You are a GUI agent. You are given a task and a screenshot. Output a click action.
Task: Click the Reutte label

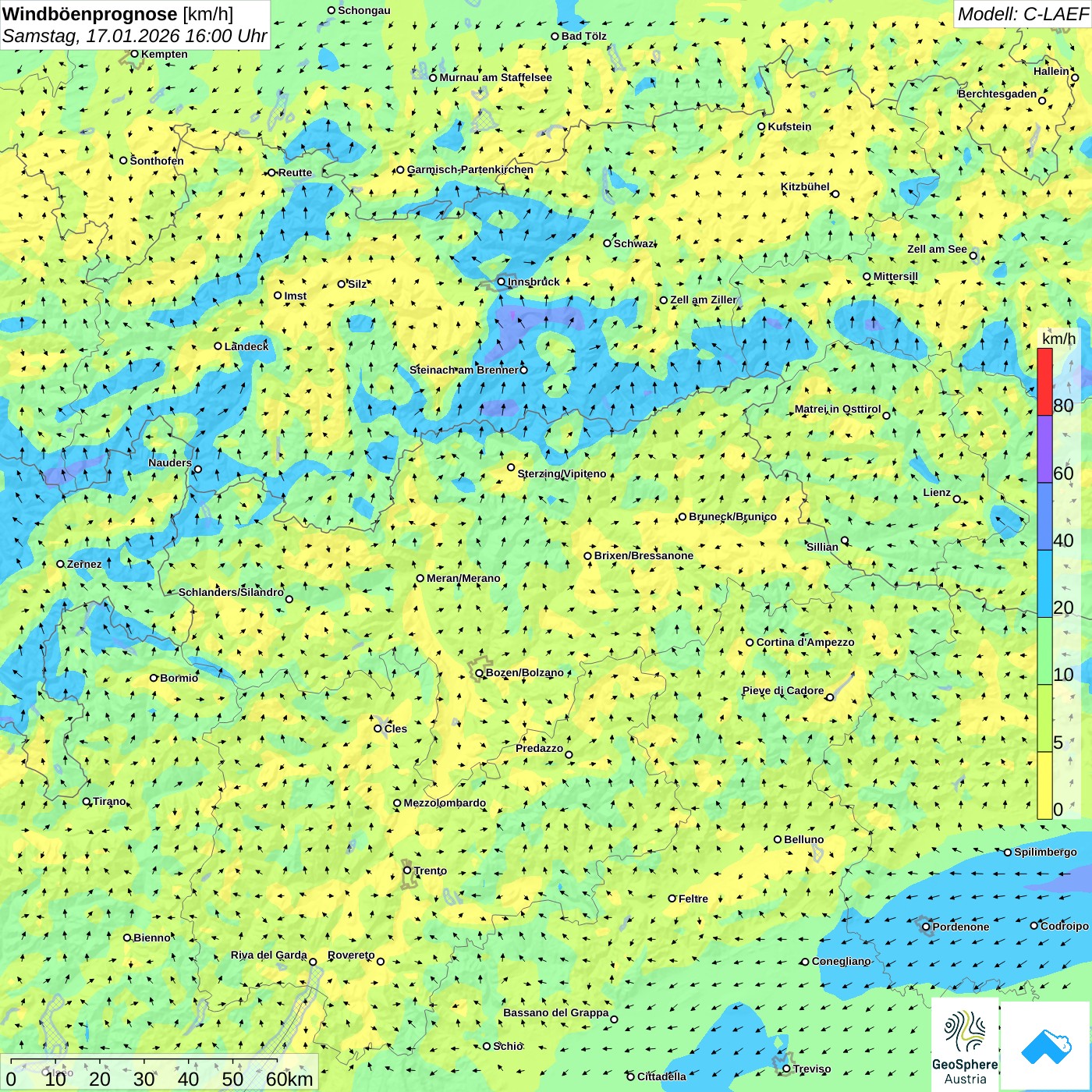pos(295,172)
